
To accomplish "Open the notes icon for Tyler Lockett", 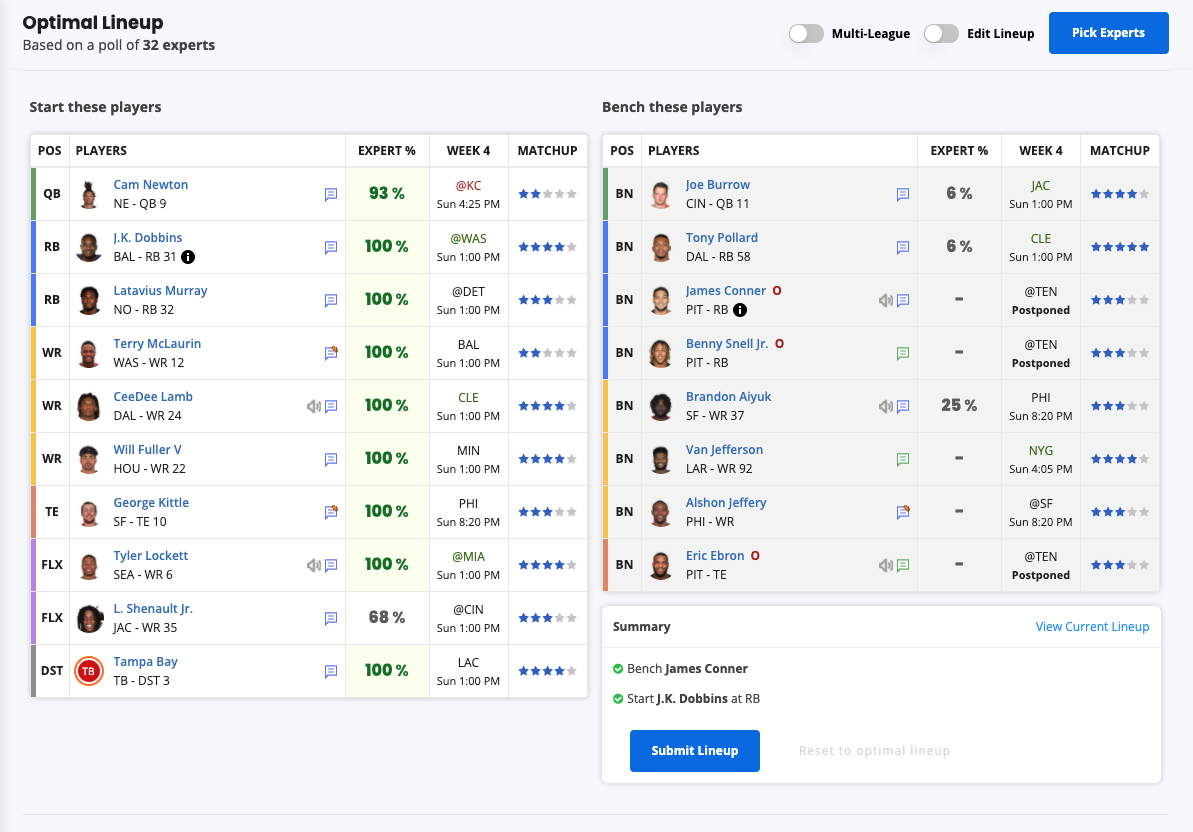I will pos(331,565).
